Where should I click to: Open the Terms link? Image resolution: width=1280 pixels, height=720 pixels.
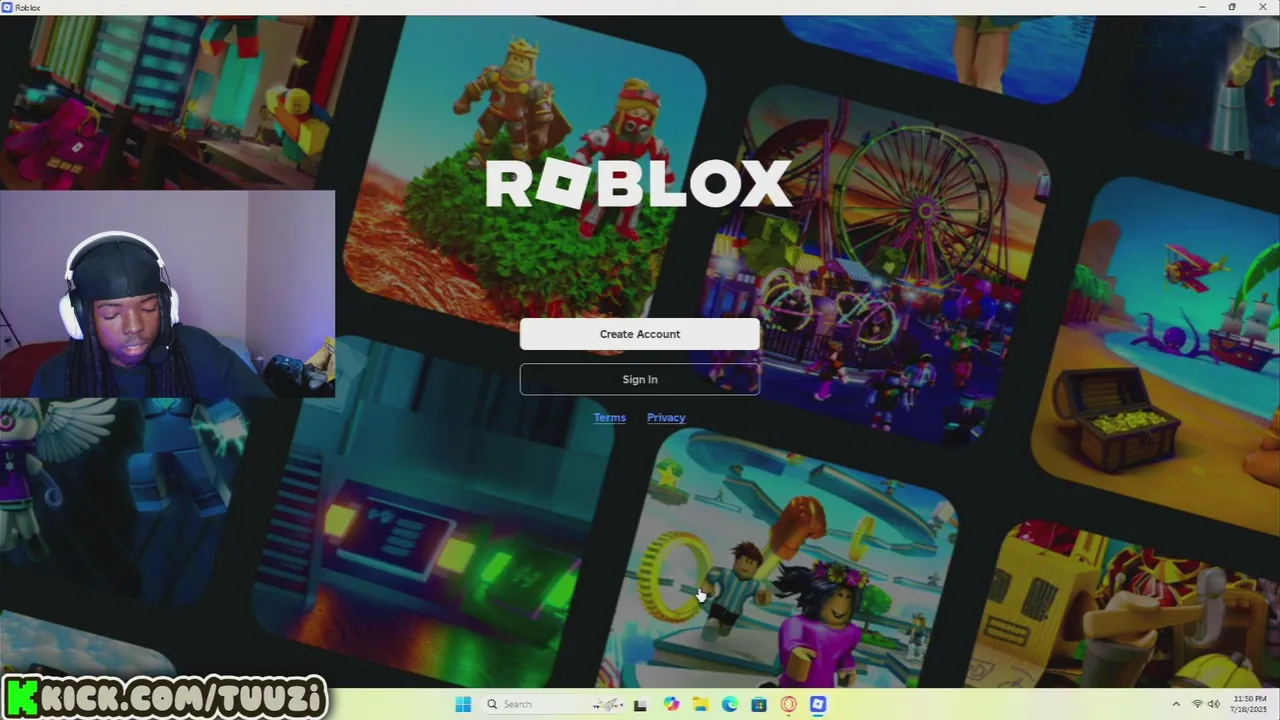point(610,418)
